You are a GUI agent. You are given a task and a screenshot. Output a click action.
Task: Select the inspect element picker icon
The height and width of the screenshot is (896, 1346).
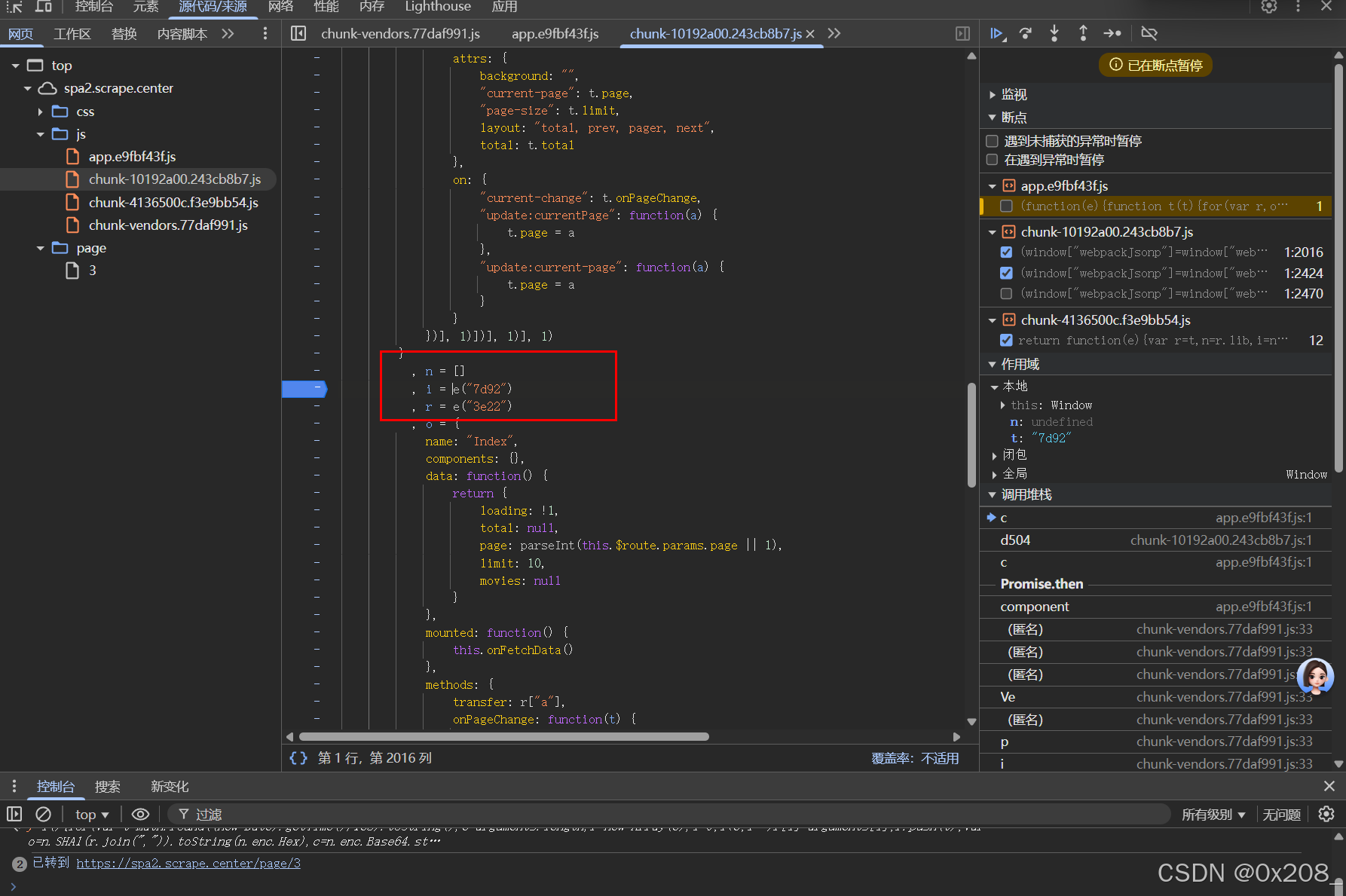click(x=14, y=7)
